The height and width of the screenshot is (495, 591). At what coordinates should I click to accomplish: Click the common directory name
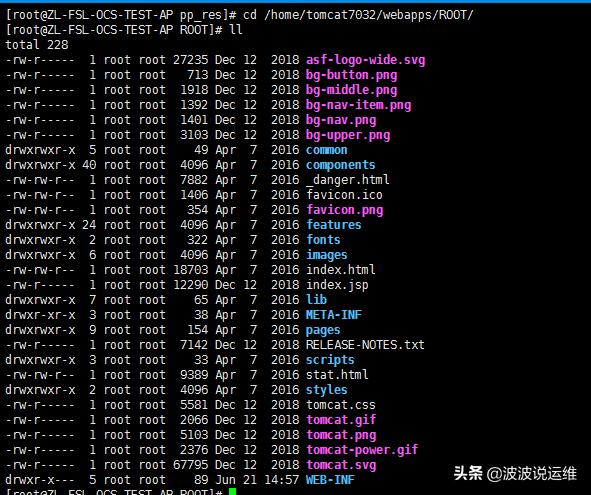pyautogui.click(x=326, y=150)
